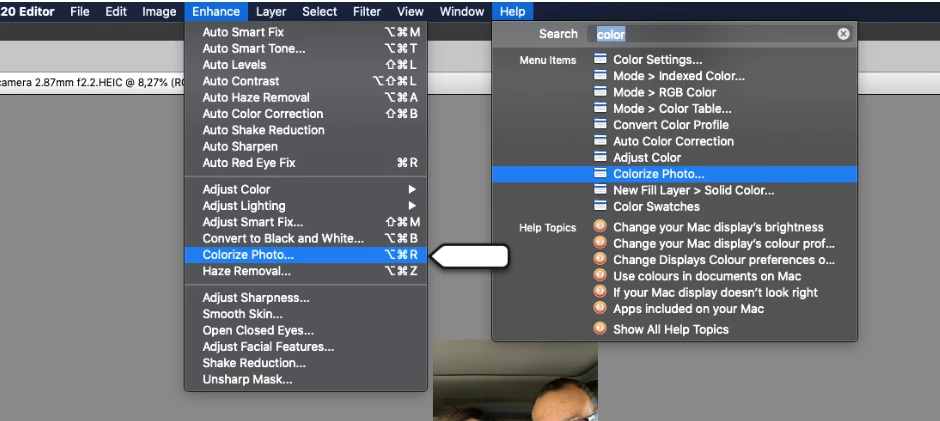Run Auto Contrast
This screenshot has width=940, height=421.
[x=306, y=81]
